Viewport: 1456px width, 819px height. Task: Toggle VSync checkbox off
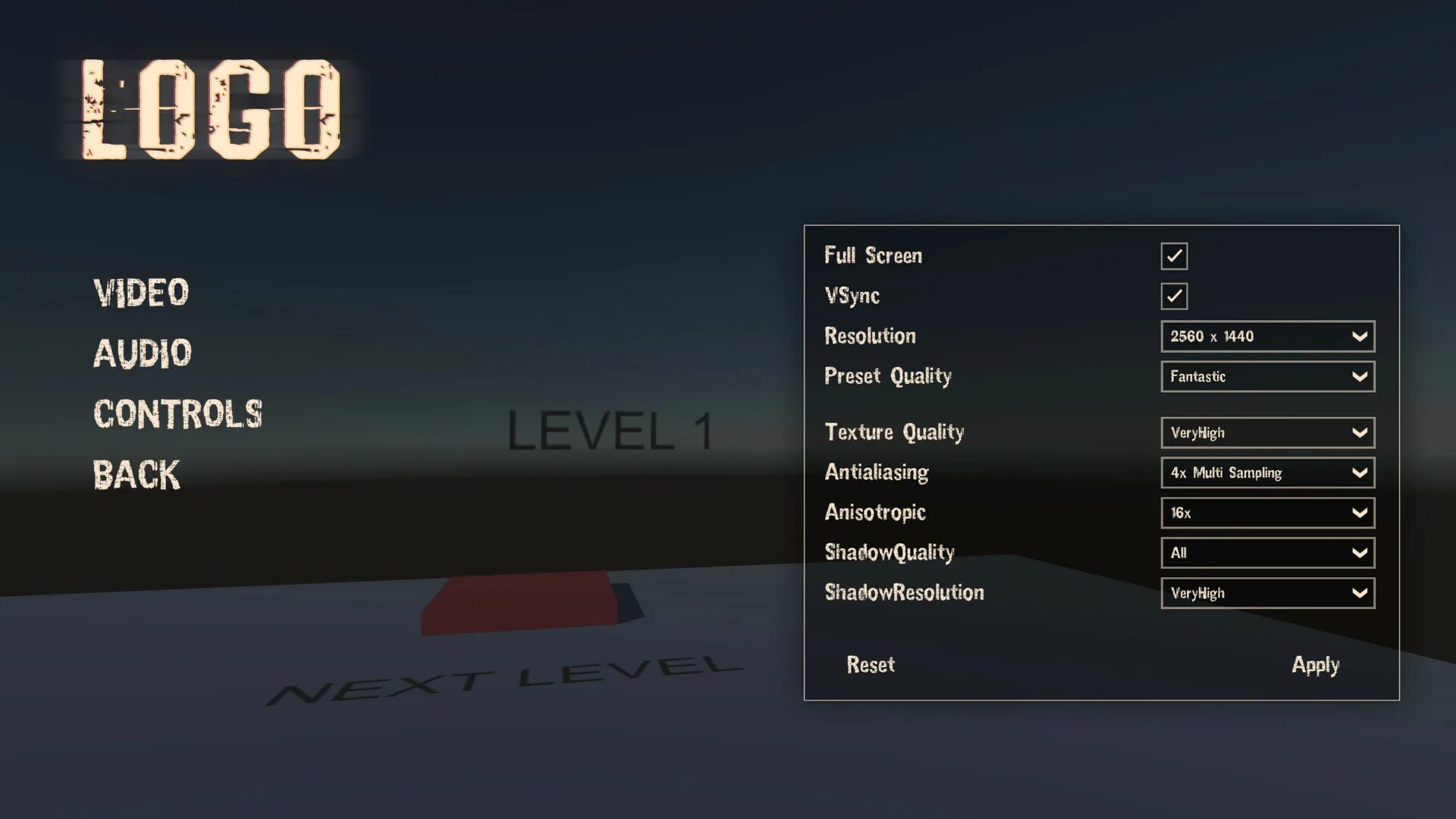pyautogui.click(x=1173, y=295)
